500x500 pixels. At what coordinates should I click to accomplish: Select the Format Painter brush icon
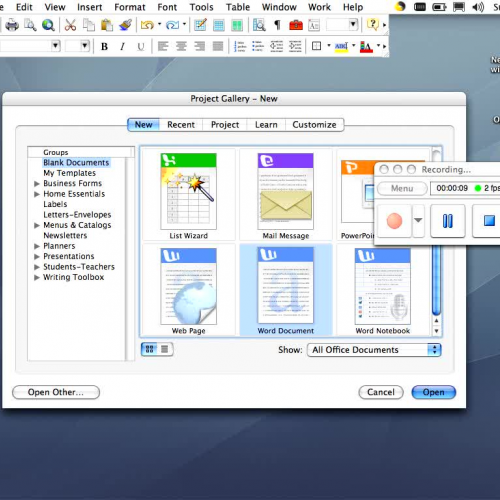coord(125,25)
